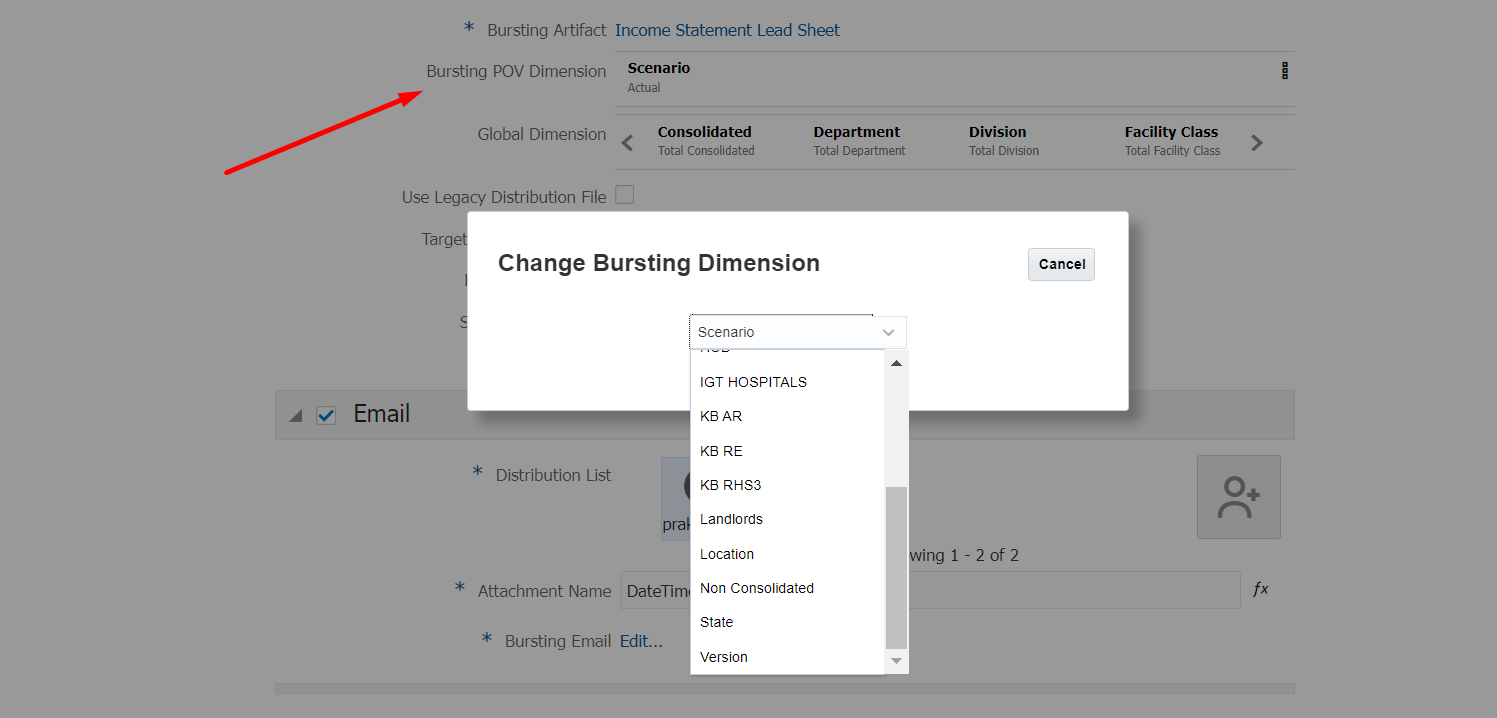The width and height of the screenshot is (1497, 718).
Task: Toggle the Email section checkbox
Action: tap(326, 415)
